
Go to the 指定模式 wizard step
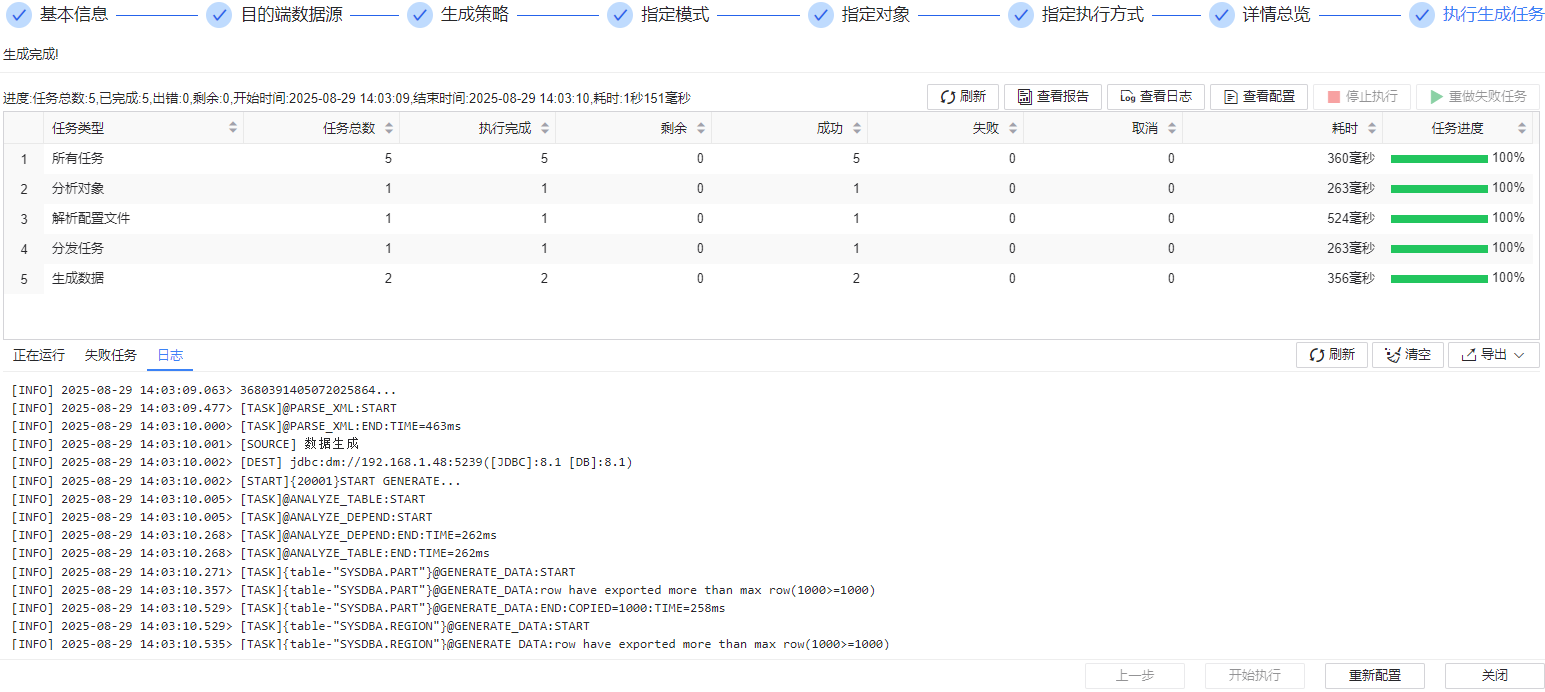tap(675, 15)
